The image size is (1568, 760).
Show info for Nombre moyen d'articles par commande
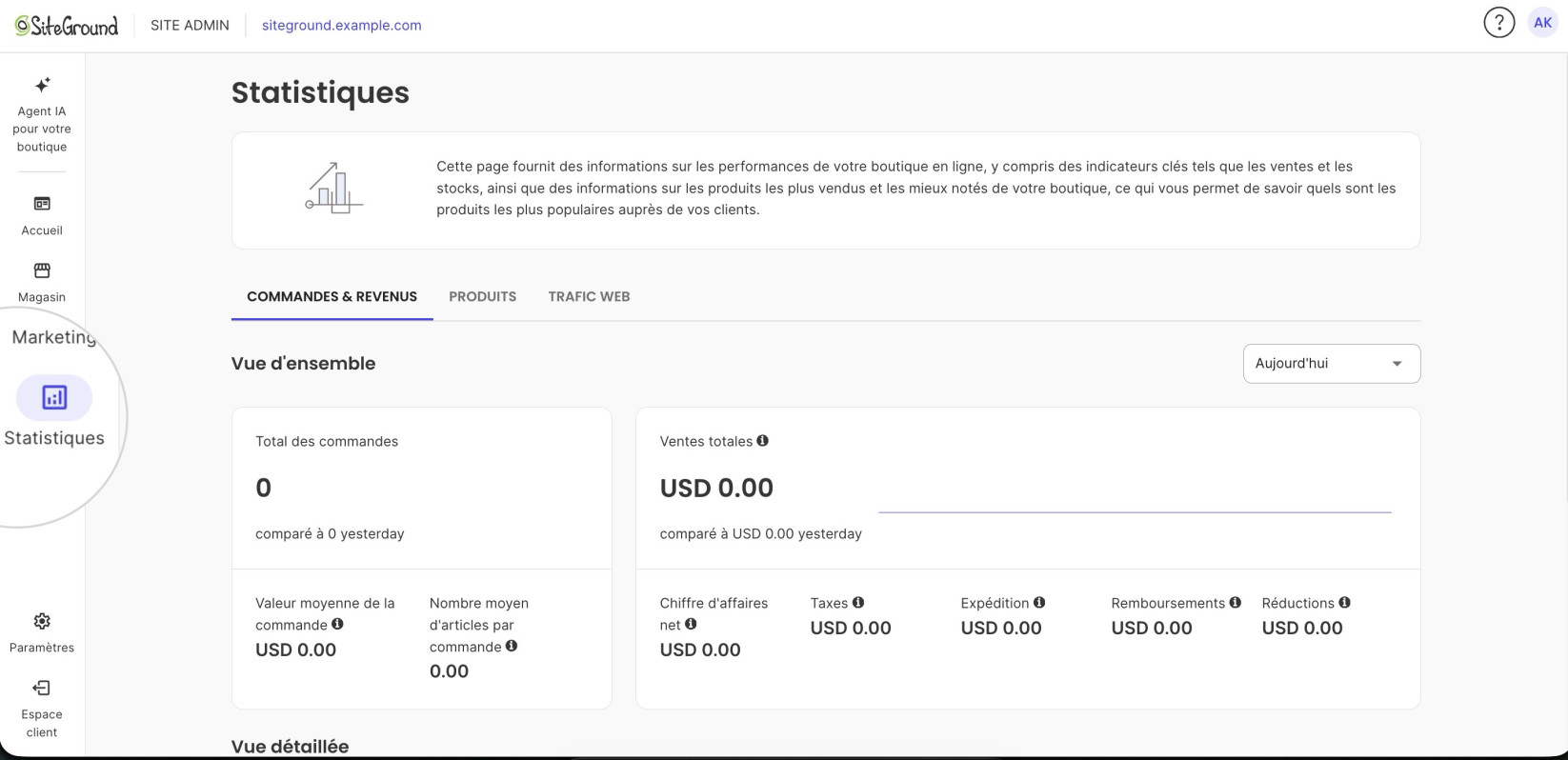pos(512,646)
